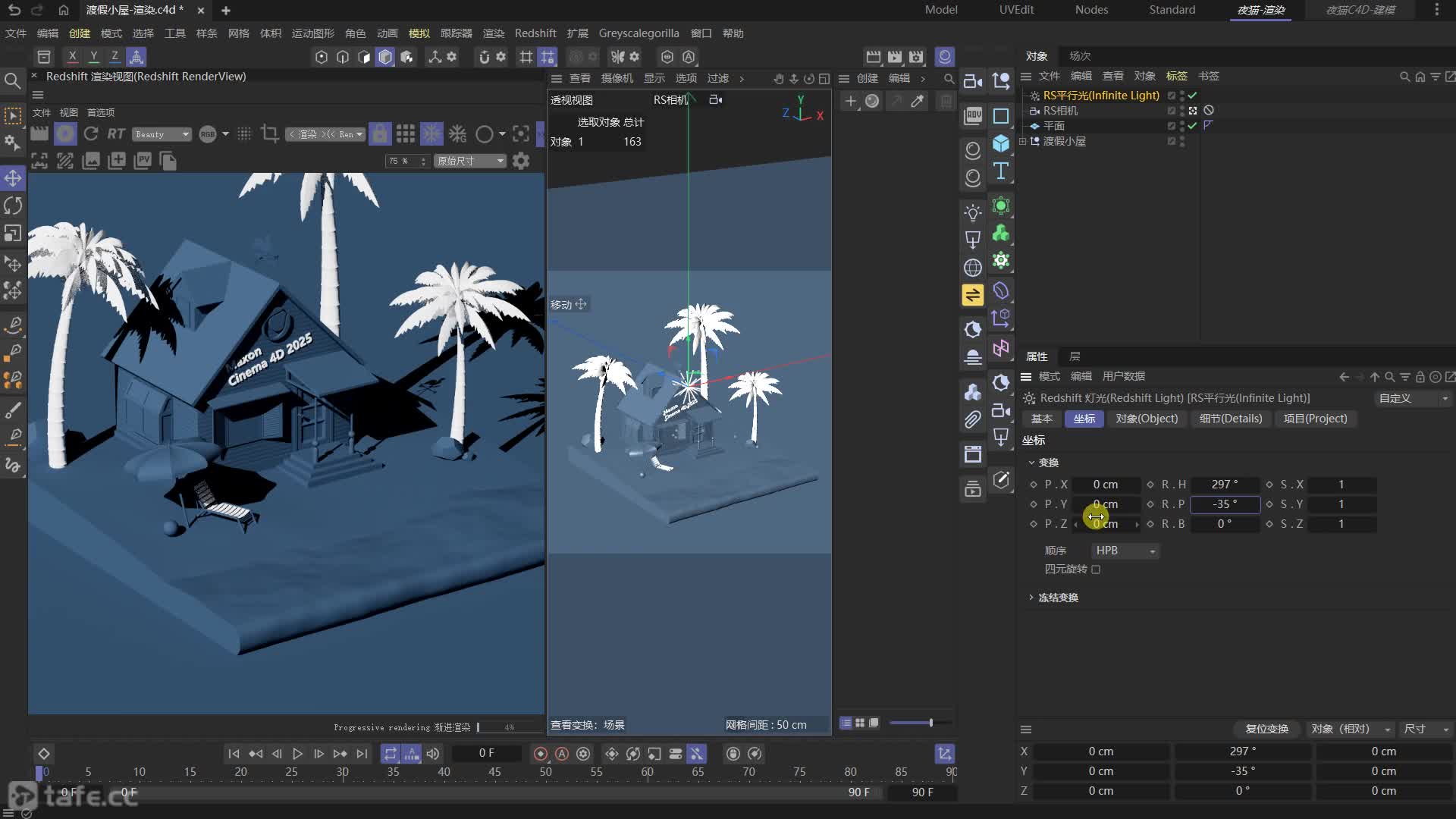This screenshot has height=819, width=1456.
Task: Toggle X axis lock
Action: click(x=72, y=56)
